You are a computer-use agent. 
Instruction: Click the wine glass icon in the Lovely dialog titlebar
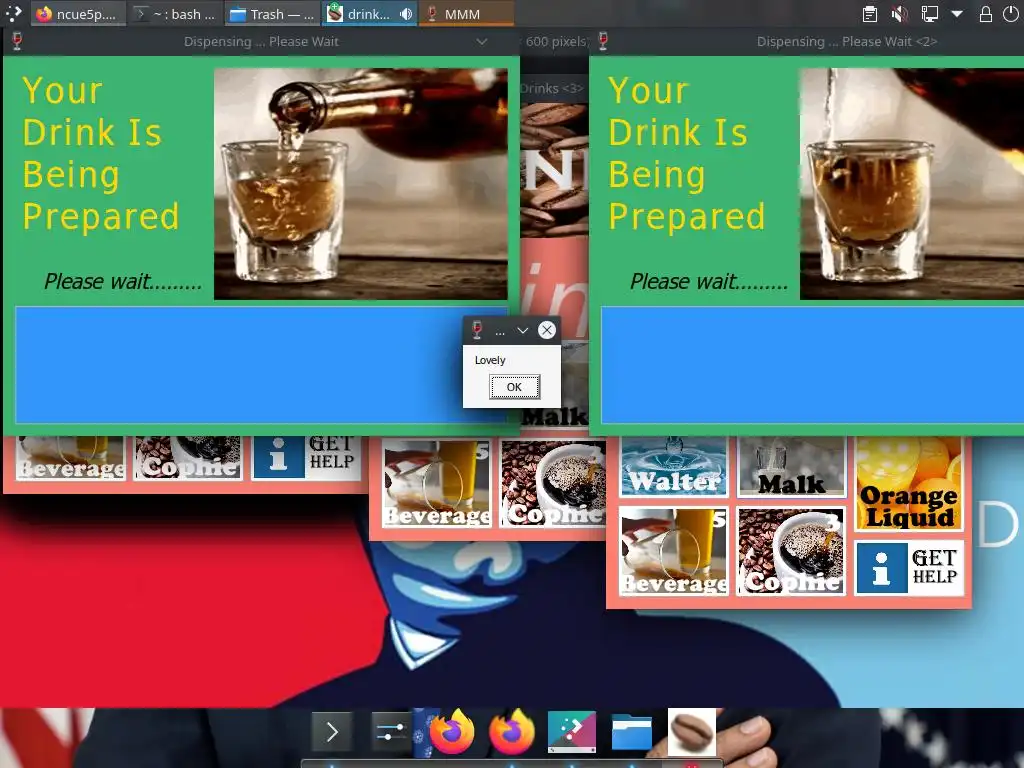pyautogui.click(x=477, y=330)
